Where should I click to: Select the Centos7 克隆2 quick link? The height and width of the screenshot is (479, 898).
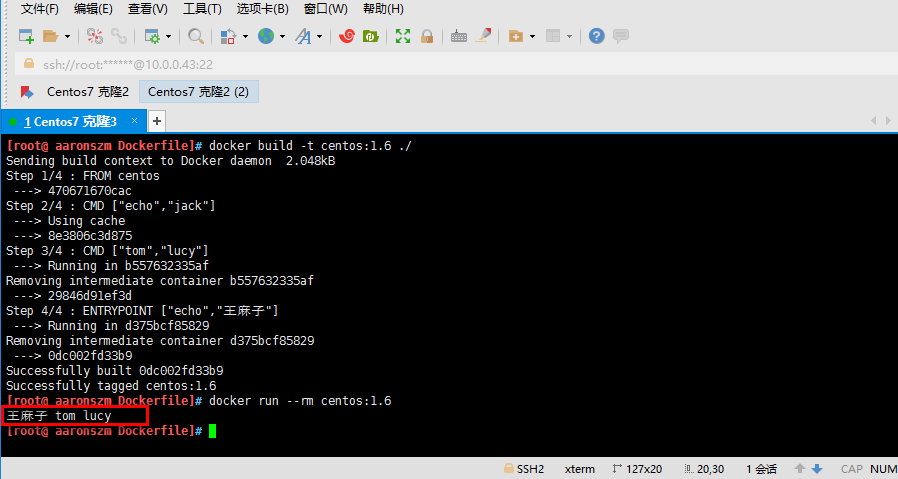(88, 92)
